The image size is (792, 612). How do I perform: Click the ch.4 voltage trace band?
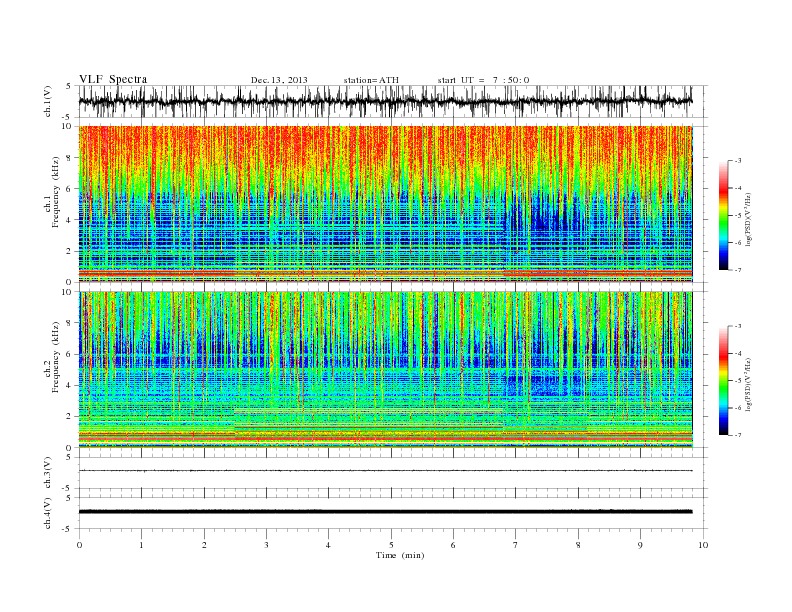point(385,512)
